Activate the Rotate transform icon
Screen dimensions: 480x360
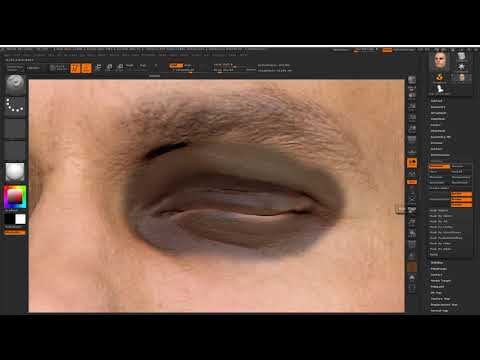point(120,68)
